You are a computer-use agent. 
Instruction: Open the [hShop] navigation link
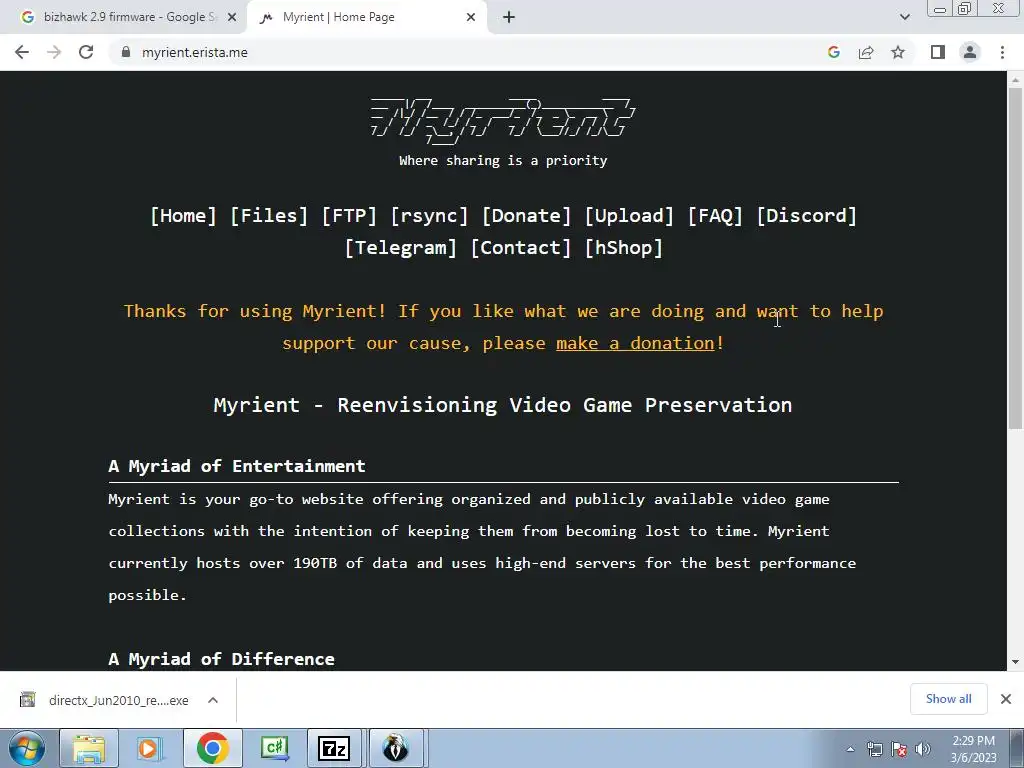[624, 248]
